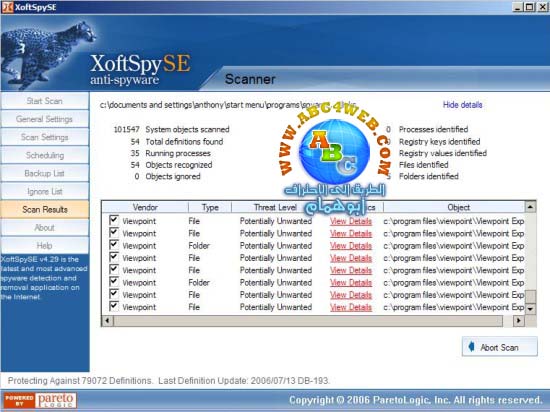Select '54 Total definitions found' text
This screenshot has height=412, width=550.
177,142
